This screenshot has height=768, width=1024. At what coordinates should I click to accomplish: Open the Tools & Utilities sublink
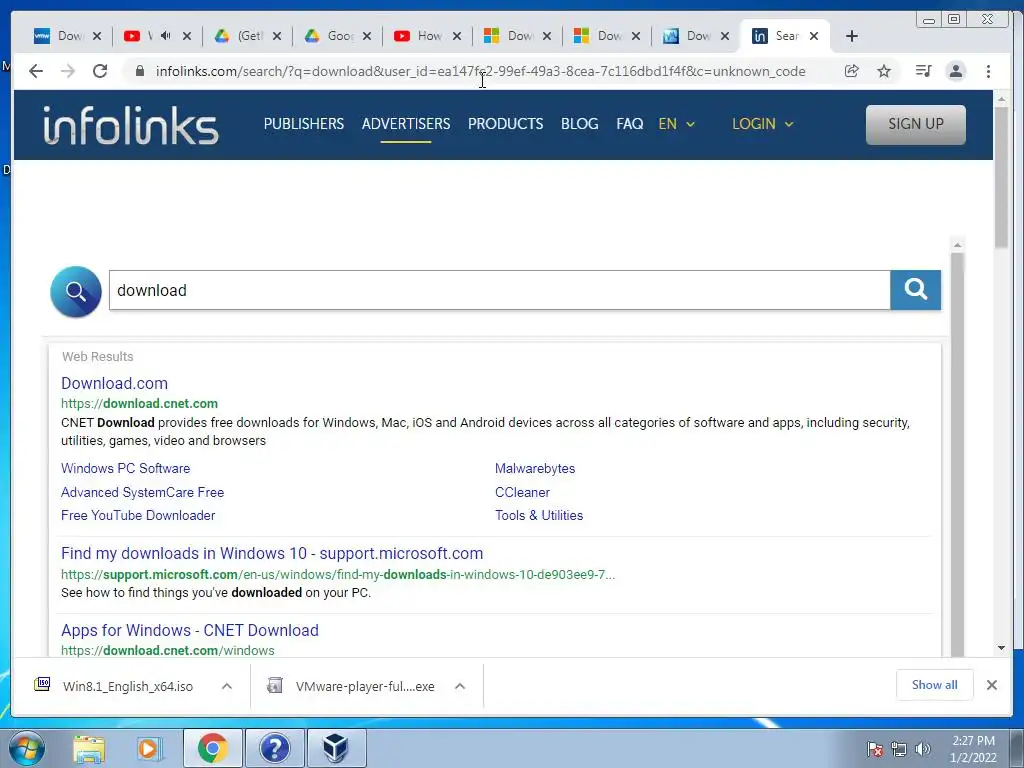pyautogui.click(x=539, y=515)
